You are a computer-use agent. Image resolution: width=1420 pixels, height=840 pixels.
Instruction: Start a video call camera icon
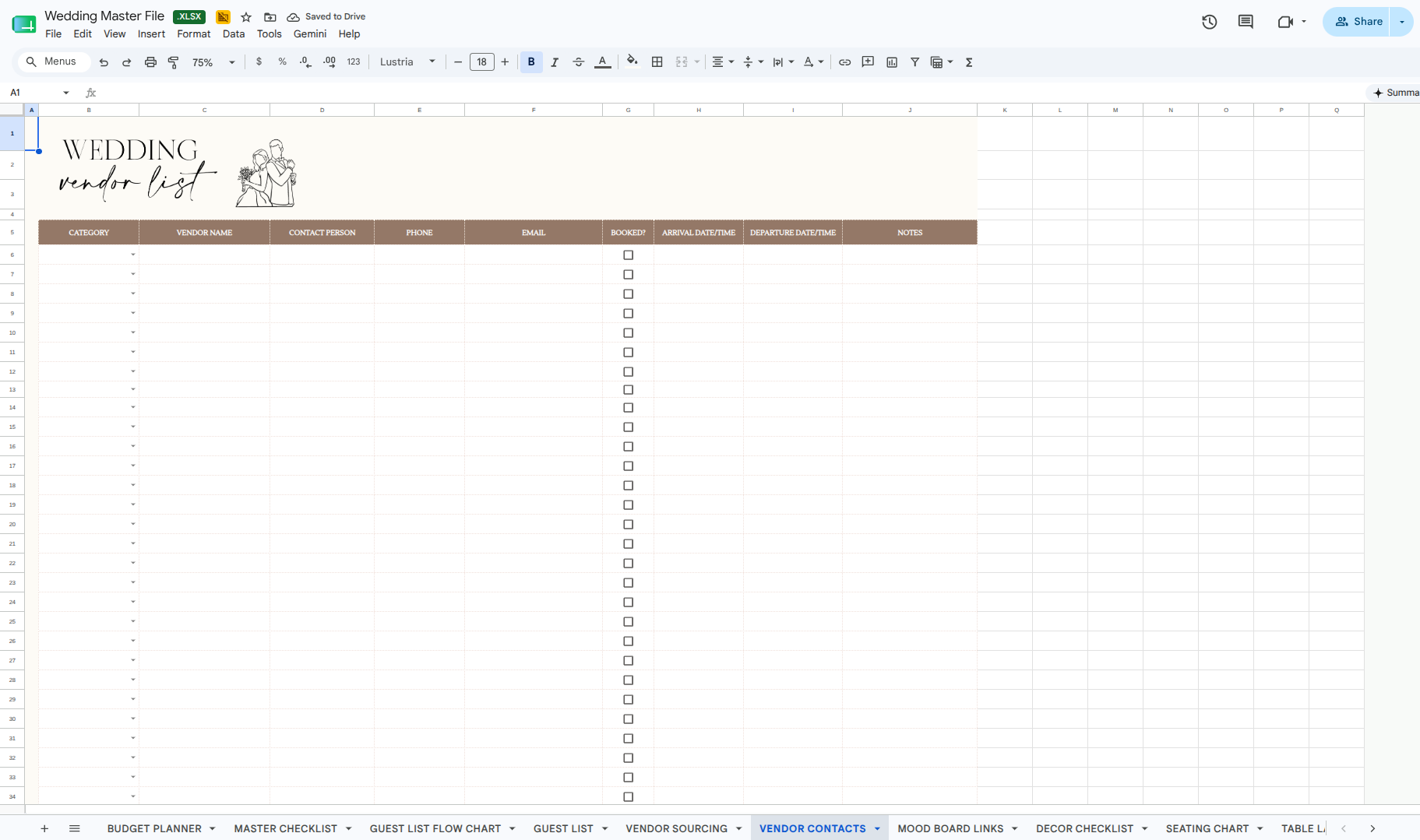tap(1285, 22)
